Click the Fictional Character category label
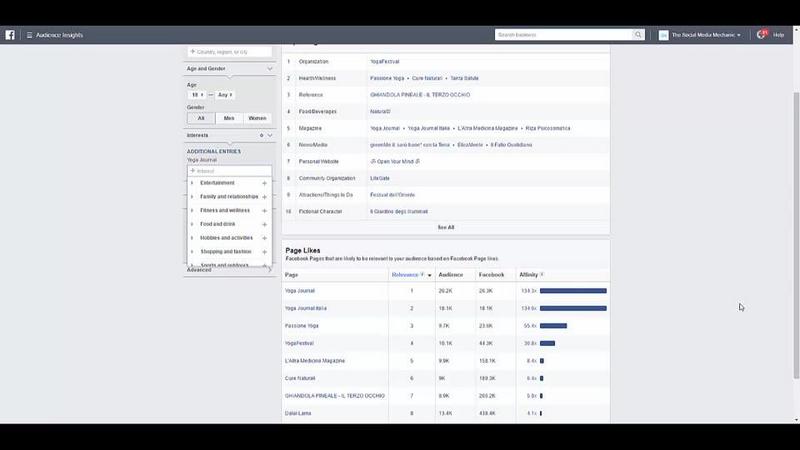Image resolution: width=800 pixels, height=450 pixels. pyautogui.click(x=320, y=212)
